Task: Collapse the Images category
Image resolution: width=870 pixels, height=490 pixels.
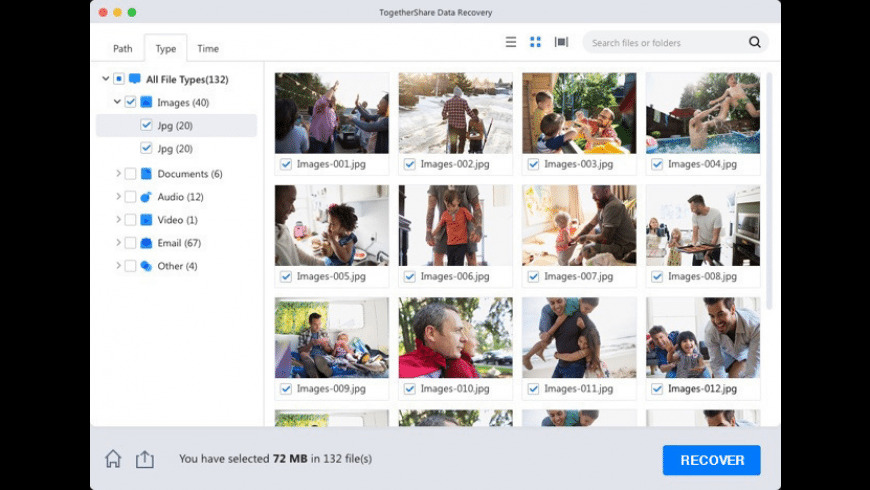Action: tap(117, 102)
